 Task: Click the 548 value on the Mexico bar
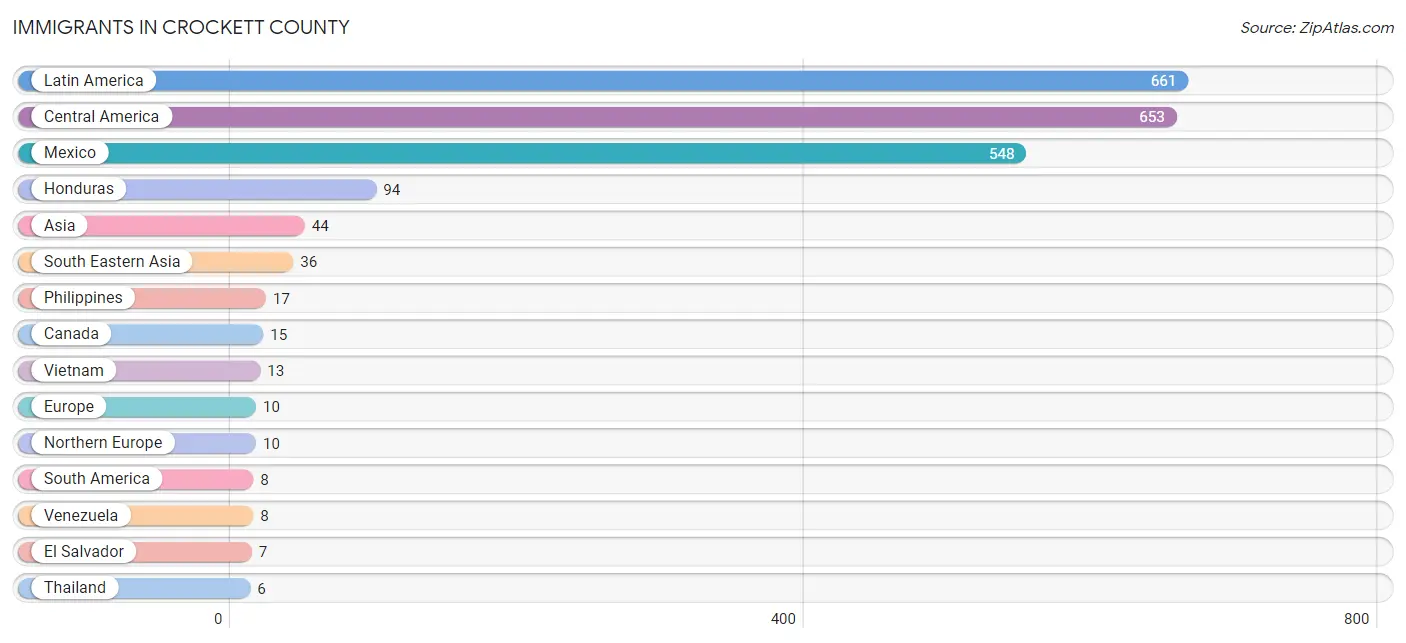1001,154
